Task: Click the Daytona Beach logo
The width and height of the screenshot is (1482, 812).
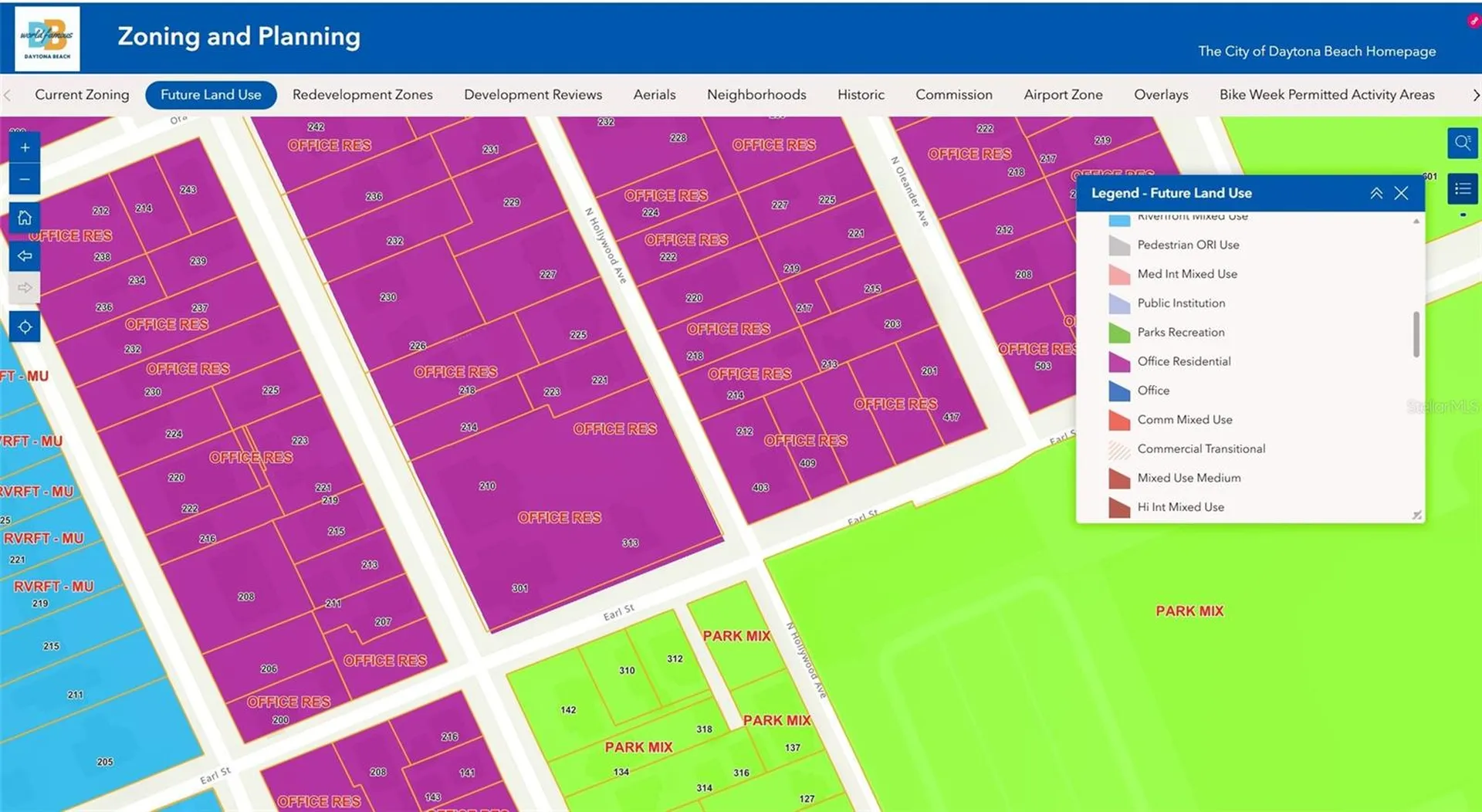Action: tap(47, 39)
